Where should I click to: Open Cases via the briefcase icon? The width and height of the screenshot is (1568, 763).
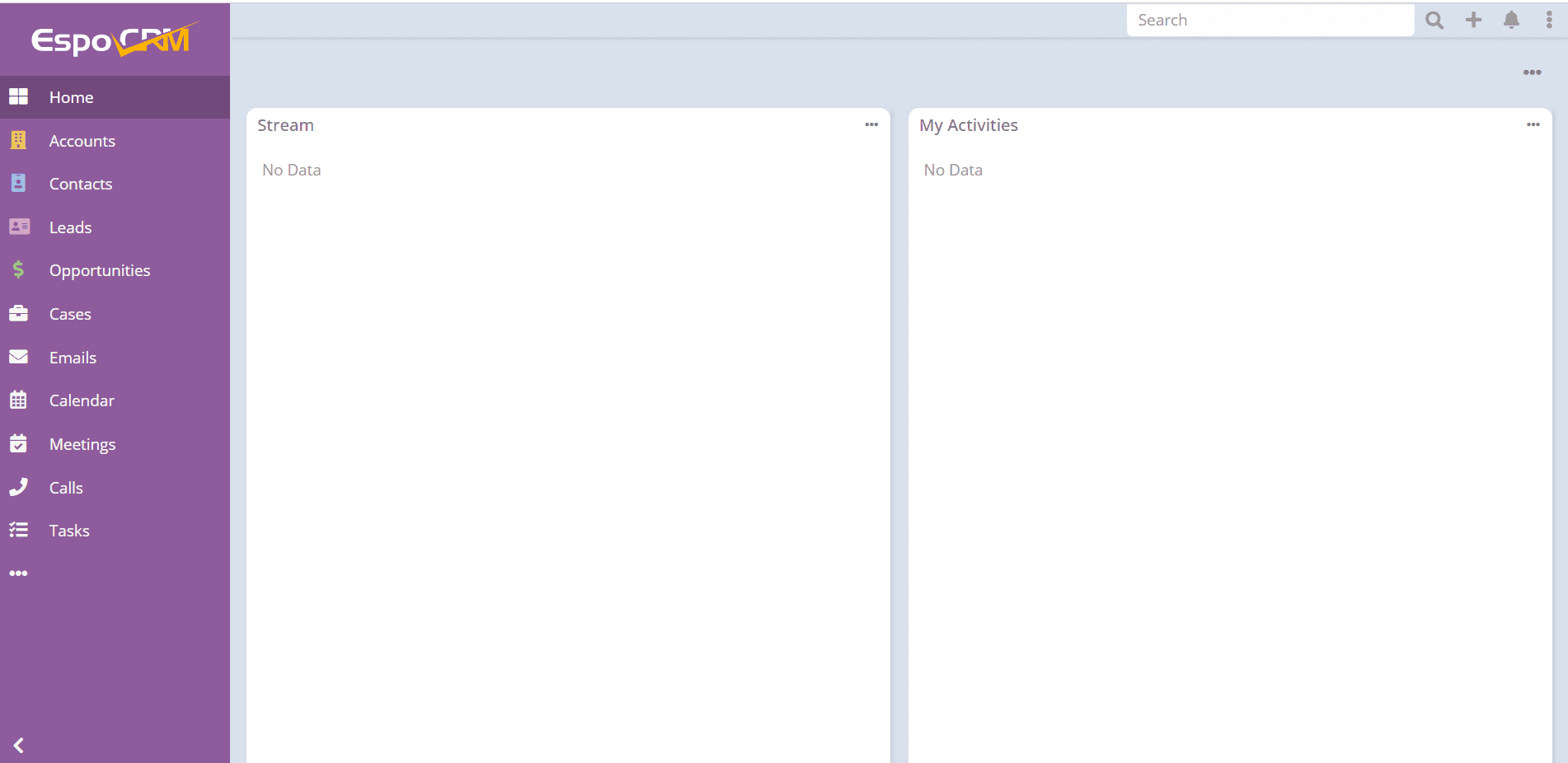click(x=19, y=313)
